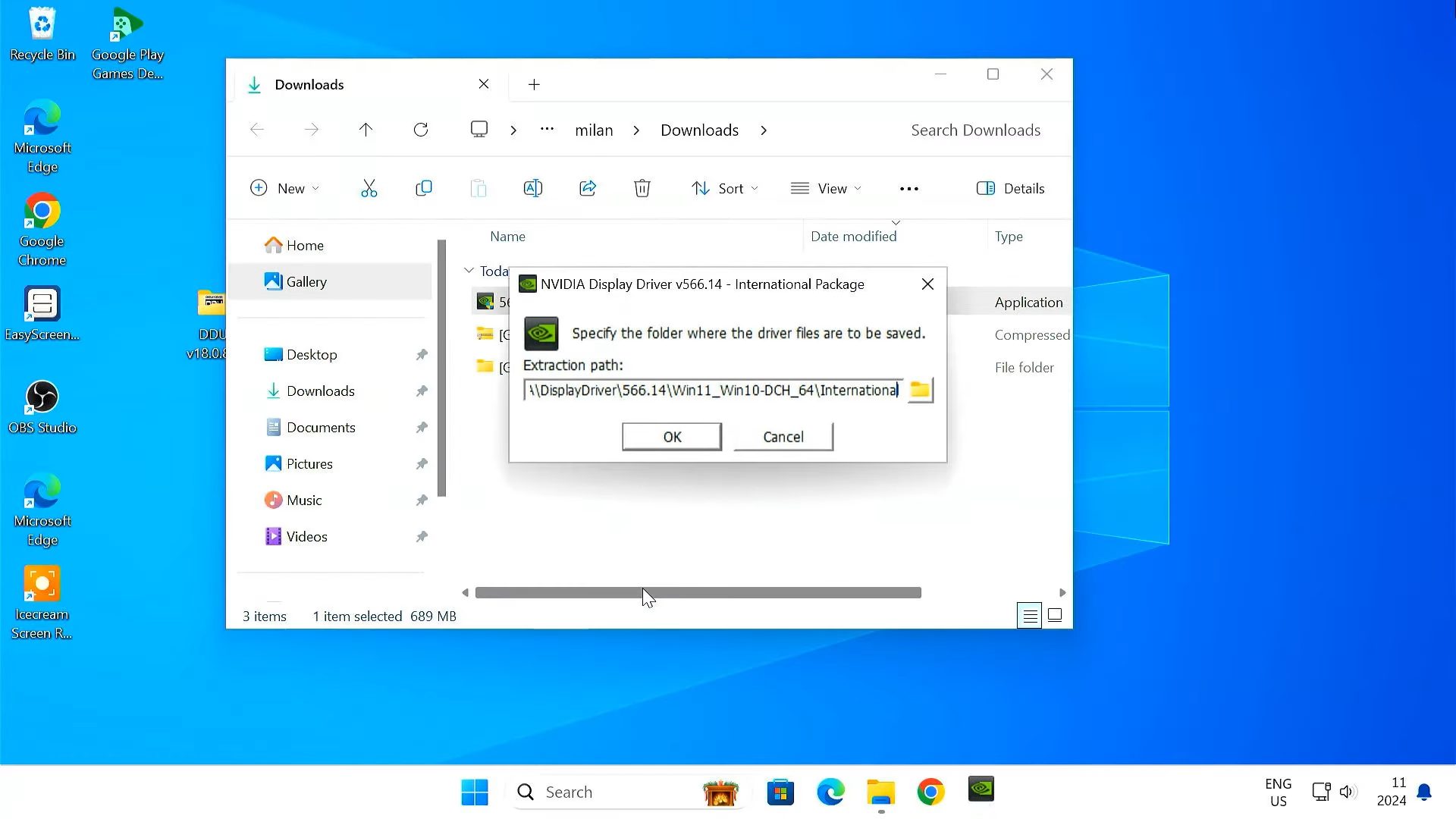Open the Sort dropdown menu

click(x=725, y=188)
